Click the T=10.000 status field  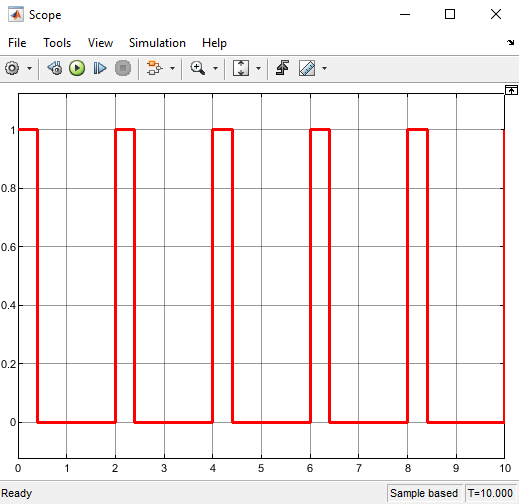(490, 493)
